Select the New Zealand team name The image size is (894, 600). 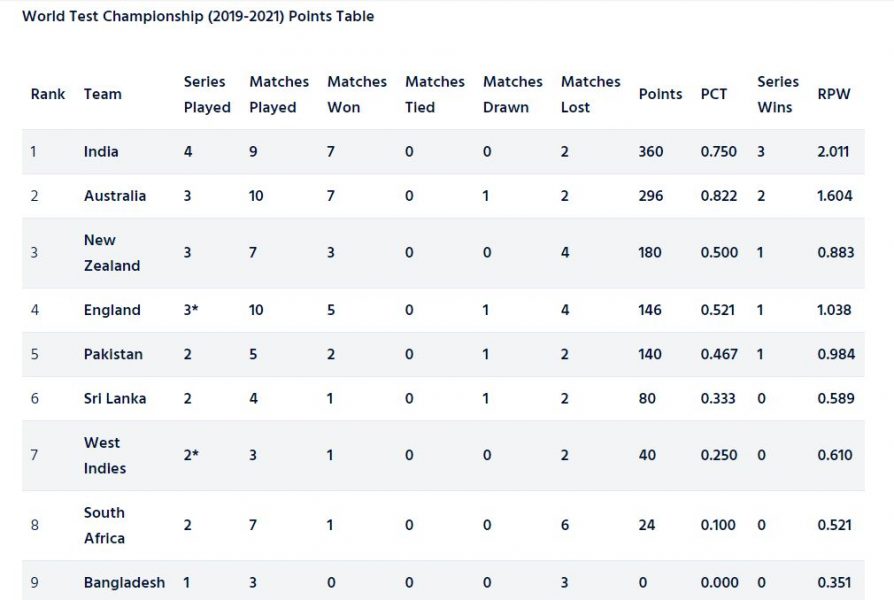pyautogui.click(x=112, y=253)
